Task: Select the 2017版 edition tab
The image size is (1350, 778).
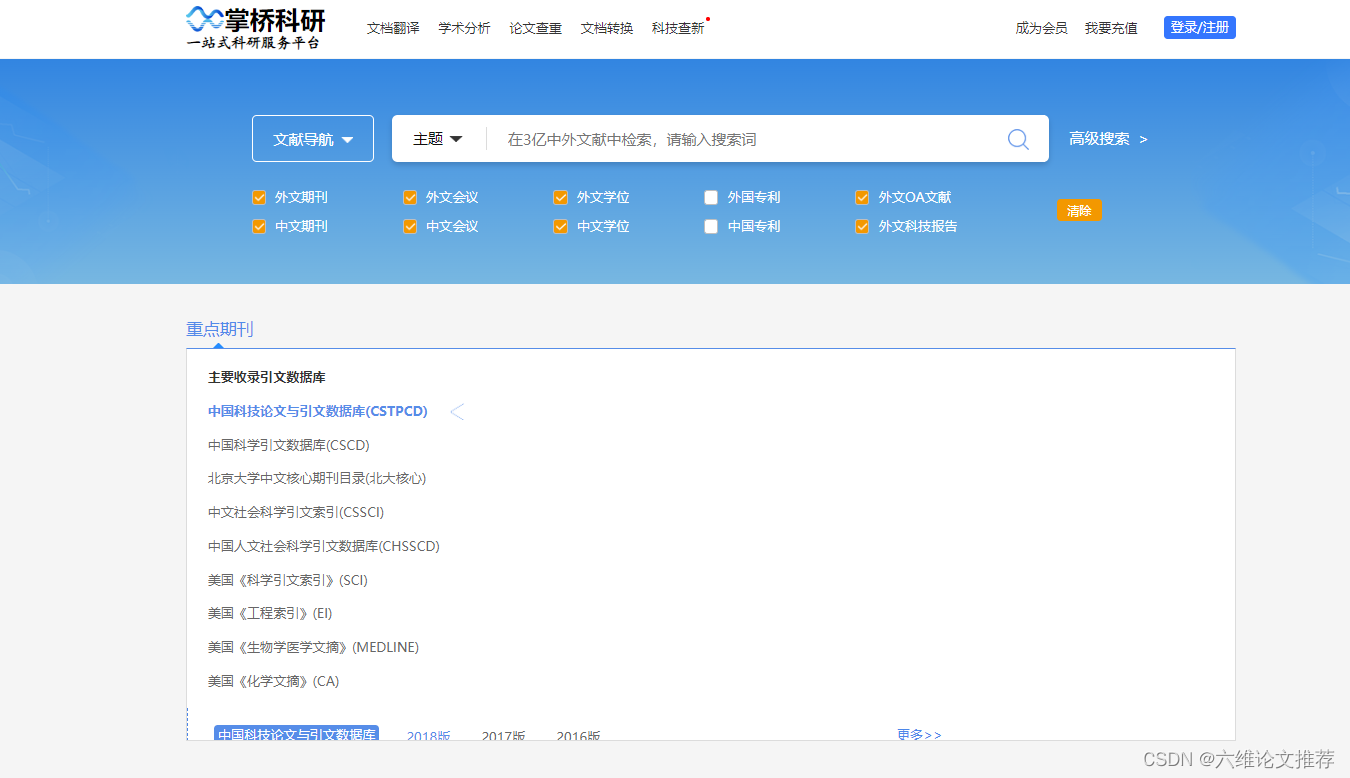Action: [503, 736]
